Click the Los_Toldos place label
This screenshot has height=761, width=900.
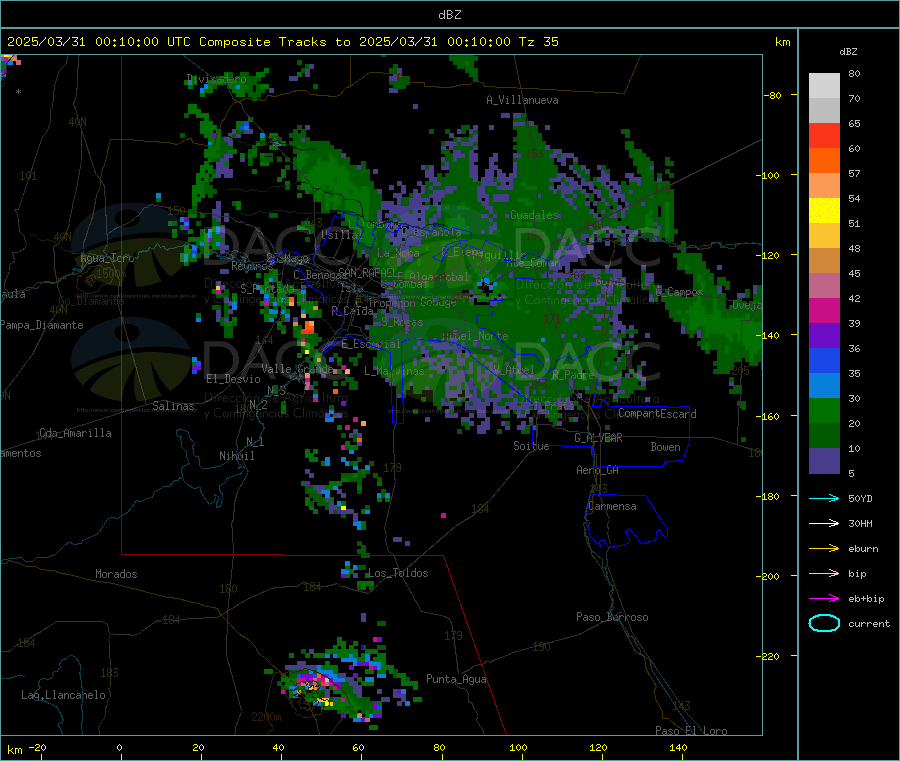coord(398,573)
